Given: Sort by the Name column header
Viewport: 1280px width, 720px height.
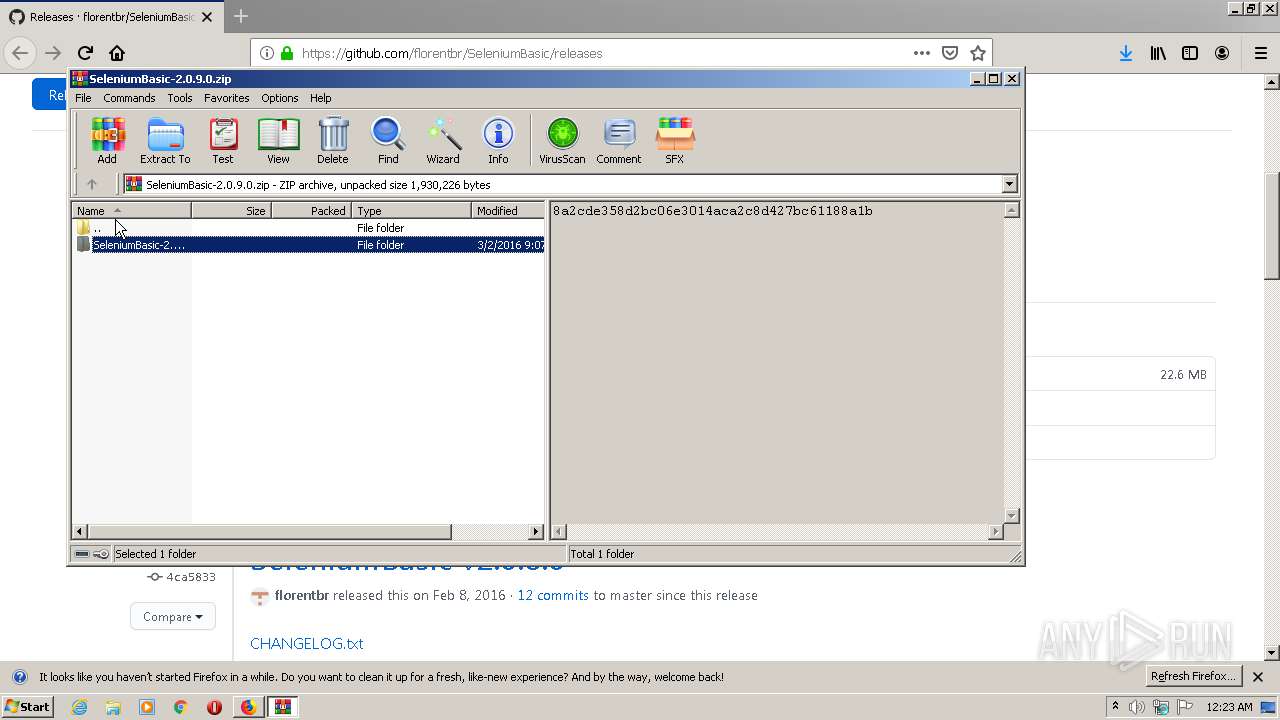Looking at the screenshot, I should pyautogui.click(x=131, y=210).
